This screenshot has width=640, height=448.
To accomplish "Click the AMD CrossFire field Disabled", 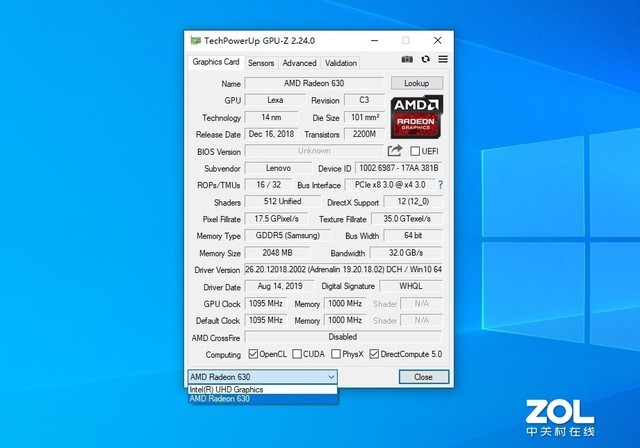I will pos(343,337).
